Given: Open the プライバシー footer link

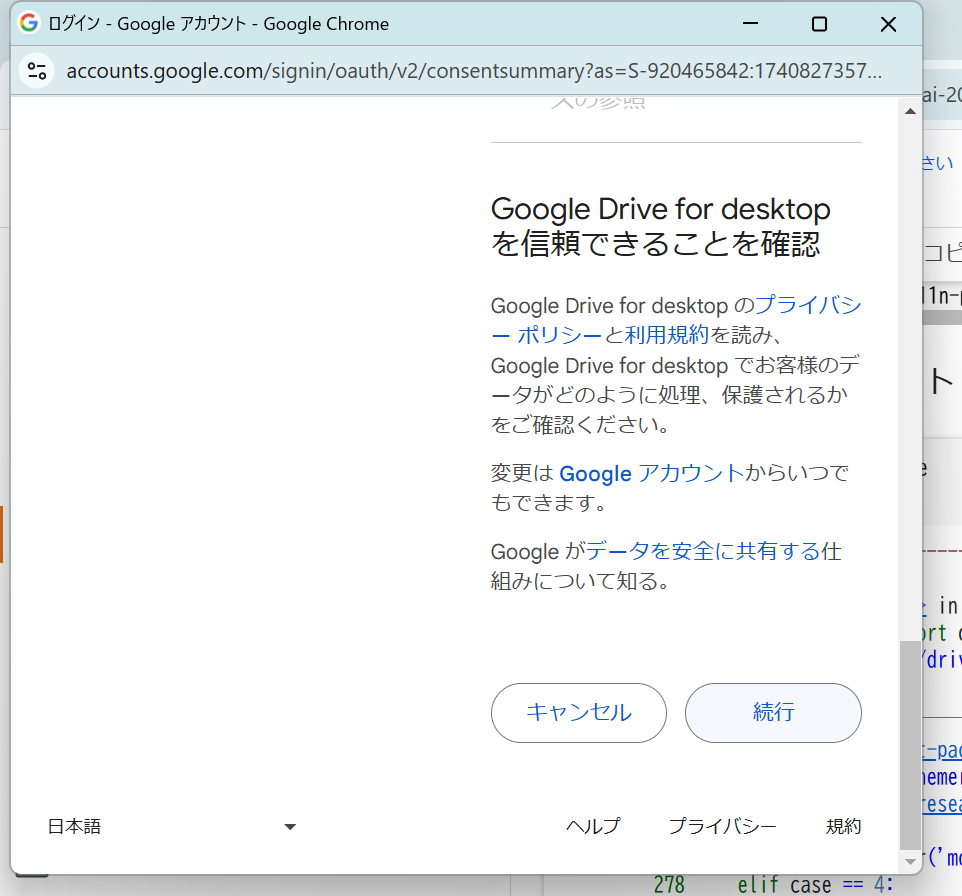Looking at the screenshot, I should click(x=722, y=827).
